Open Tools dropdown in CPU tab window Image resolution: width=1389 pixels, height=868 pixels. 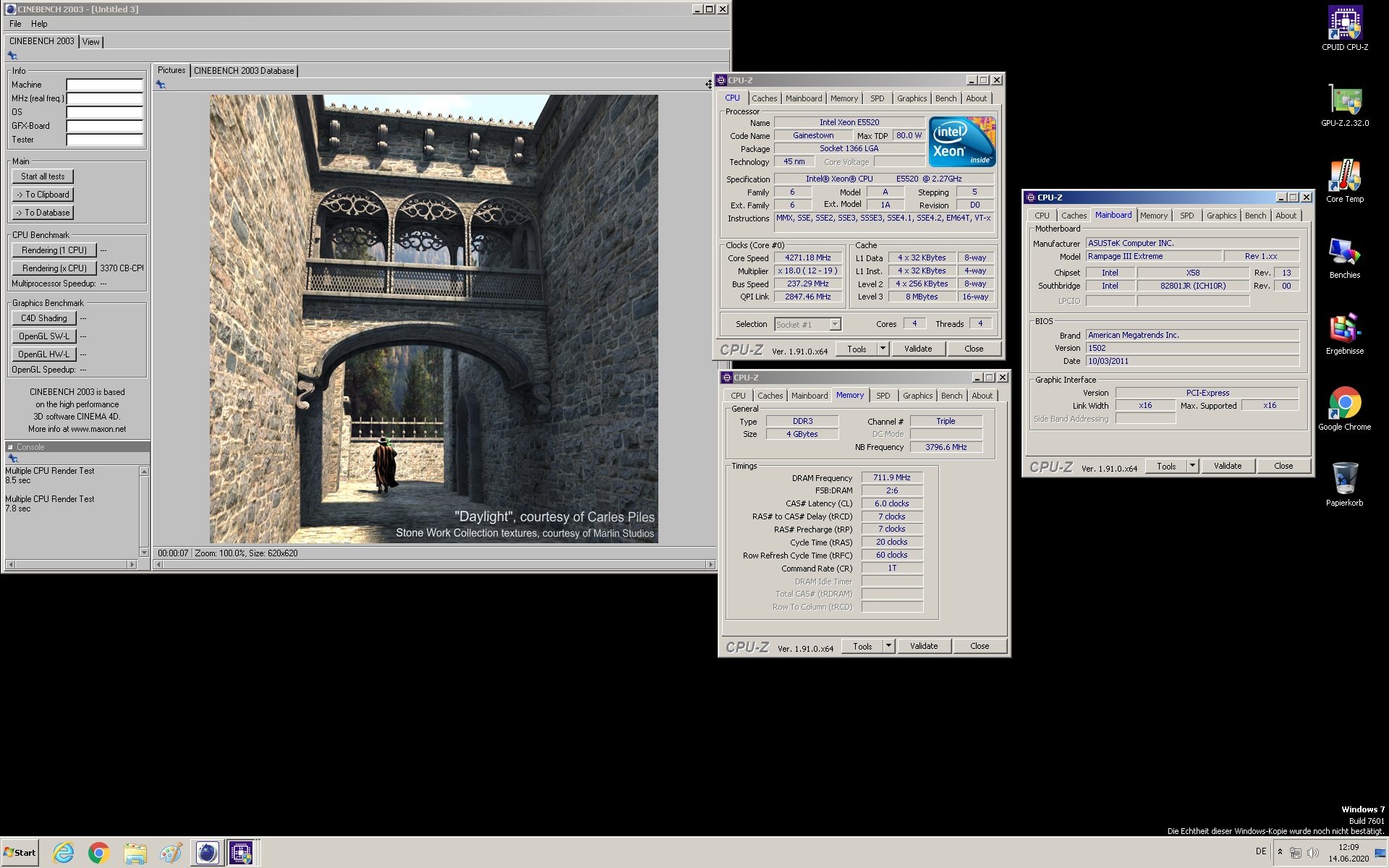[883, 349]
